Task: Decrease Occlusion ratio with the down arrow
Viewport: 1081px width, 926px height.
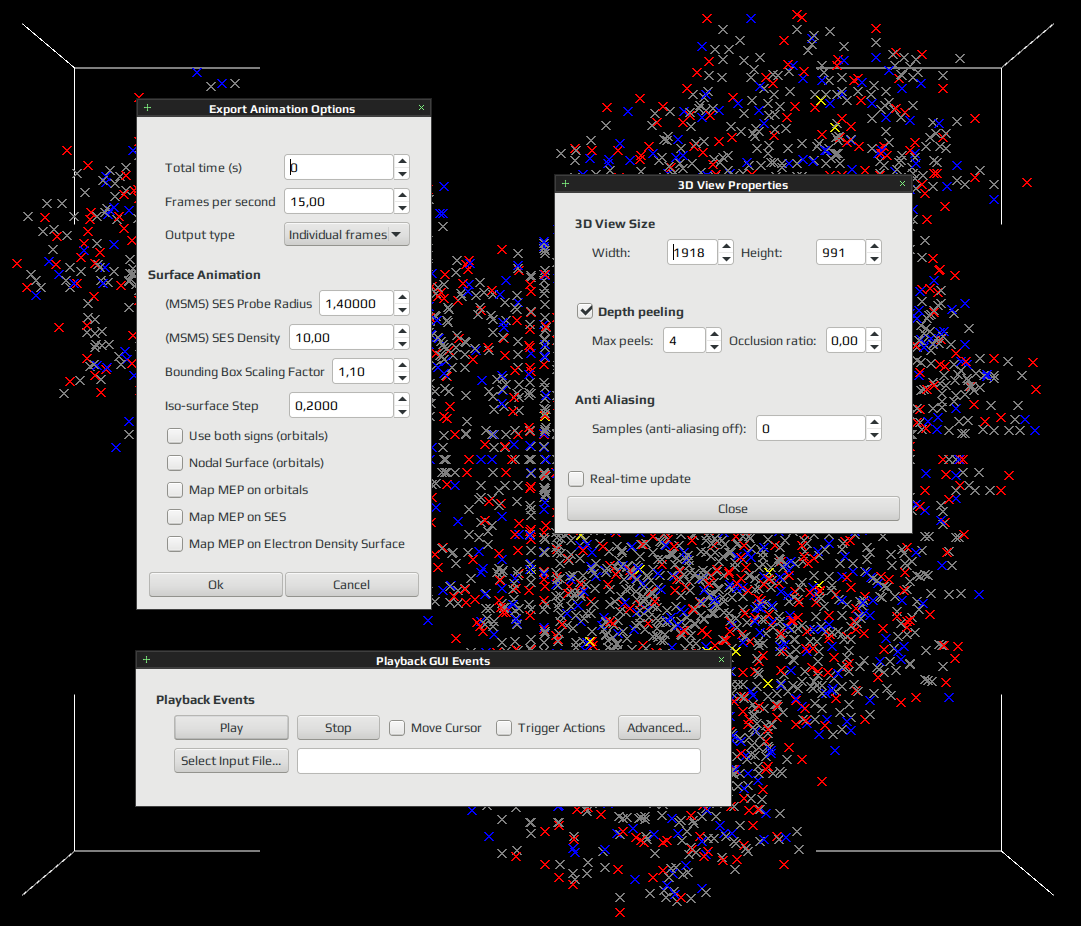Action: coord(874,347)
